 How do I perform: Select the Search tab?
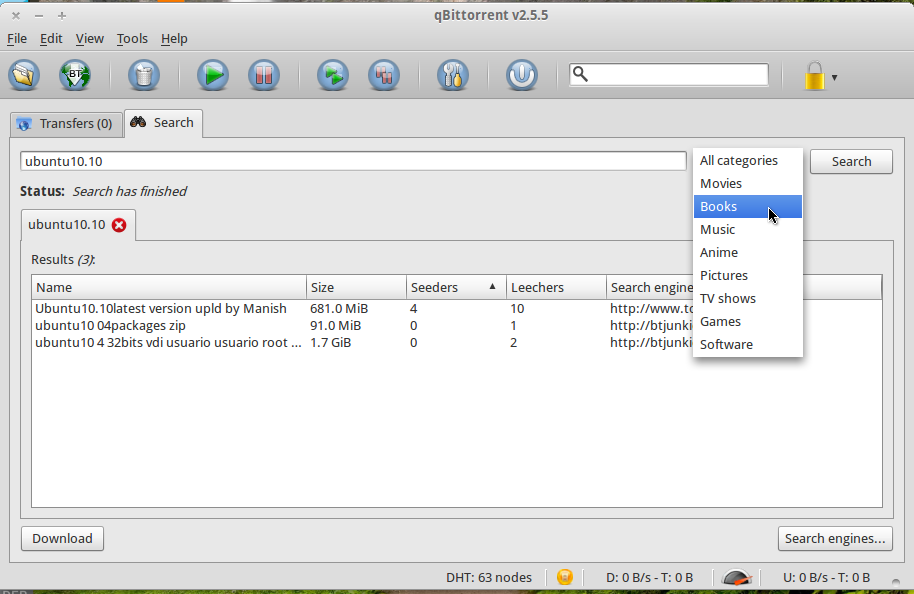[163, 123]
